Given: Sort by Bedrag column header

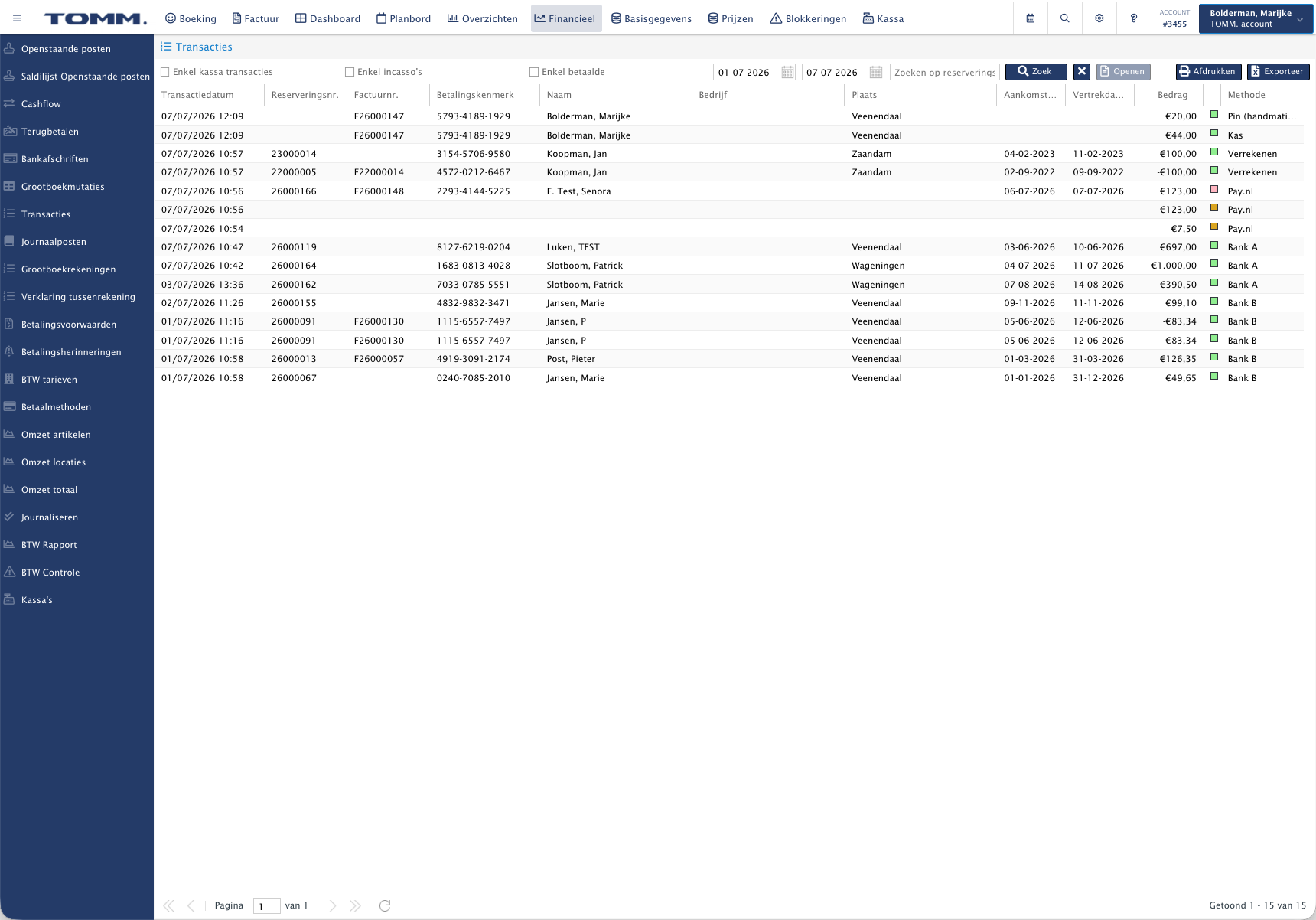Looking at the screenshot, I should 1171,95.
